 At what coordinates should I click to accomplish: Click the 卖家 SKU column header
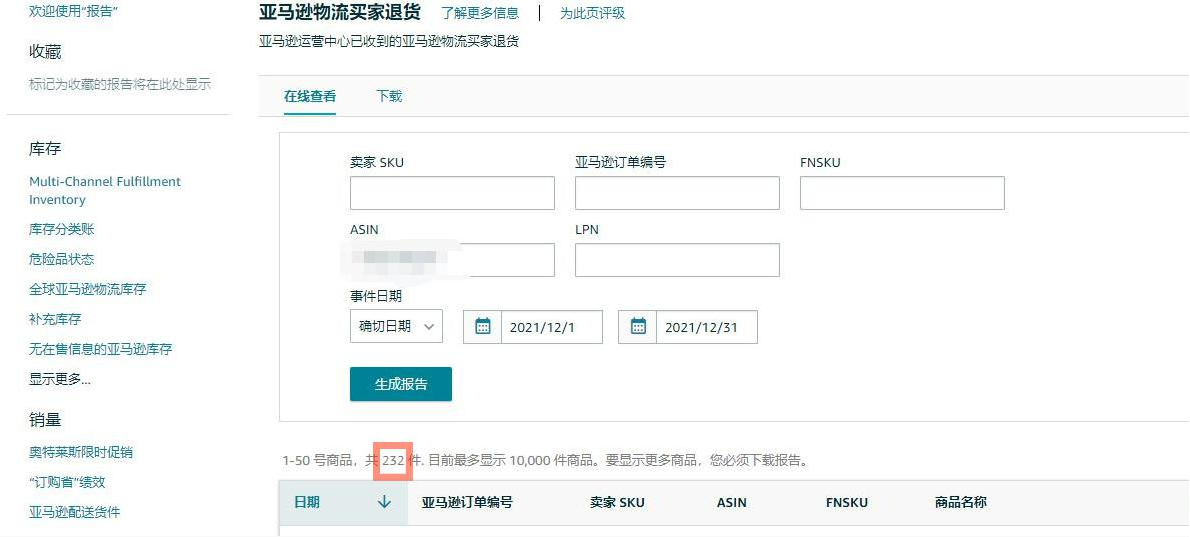[617, 502]
